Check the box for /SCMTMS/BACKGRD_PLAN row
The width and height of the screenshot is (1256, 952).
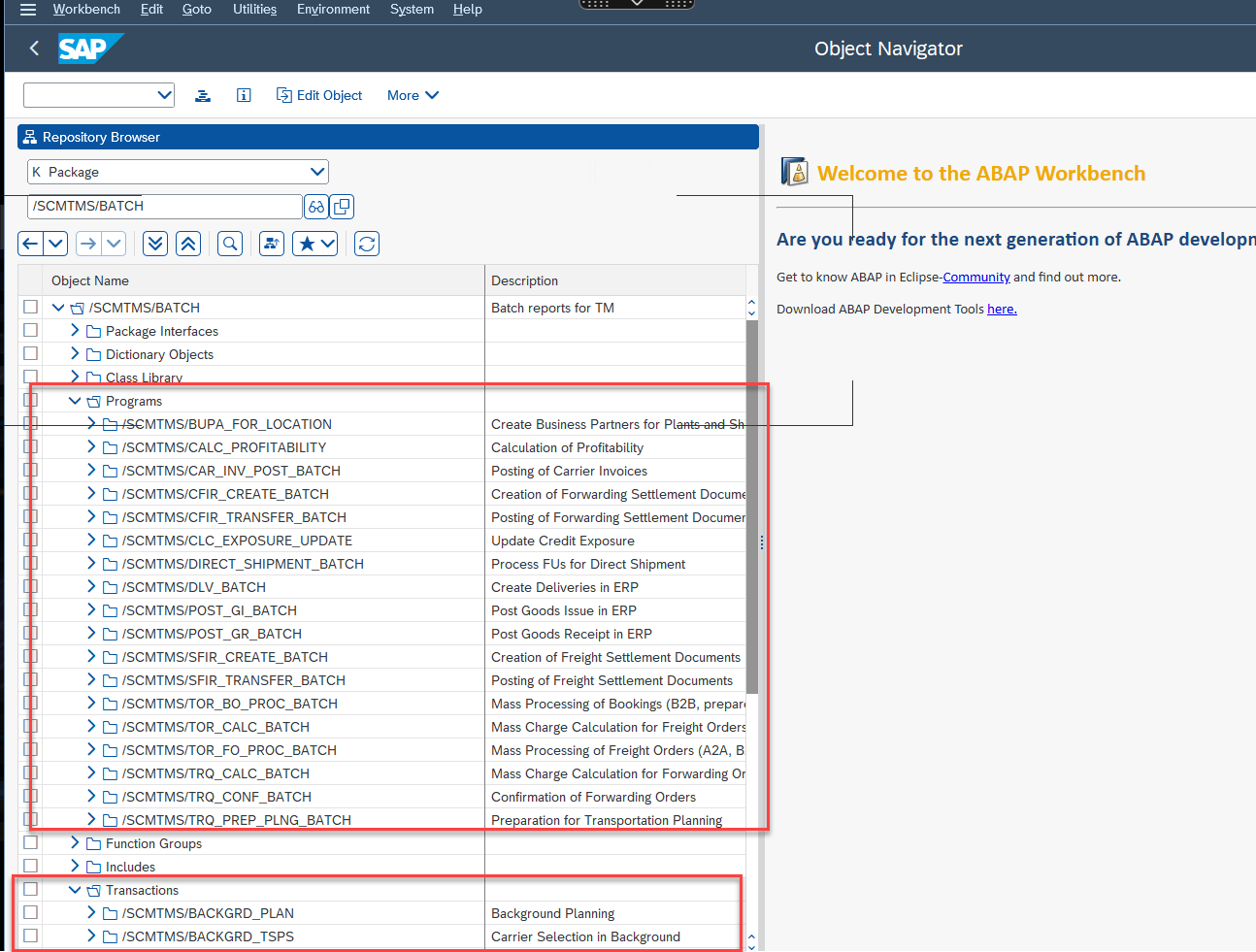coord(30,912)
